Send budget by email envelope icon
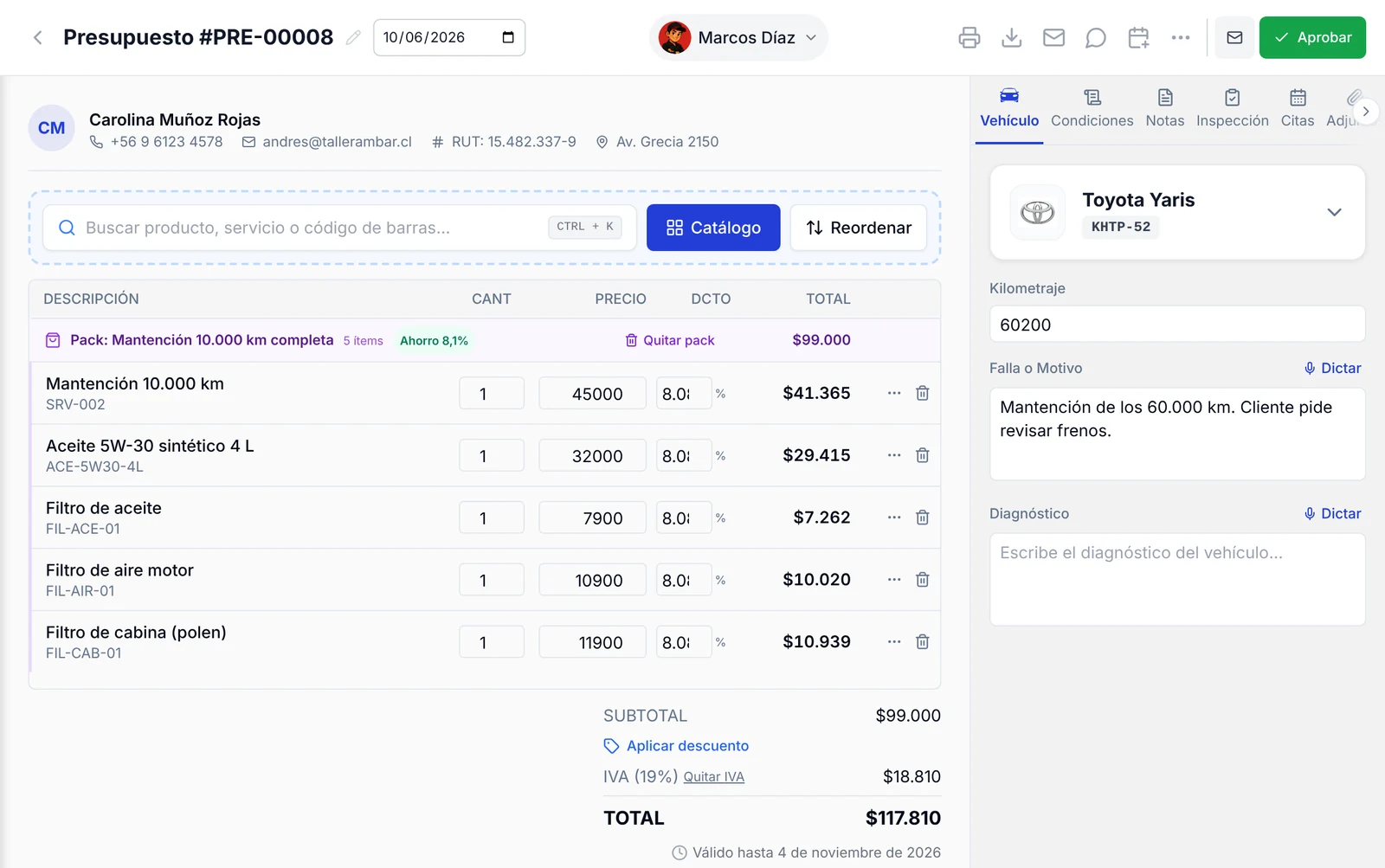The height and width of the screenshot is (868, 1385). coord(1053,37)
